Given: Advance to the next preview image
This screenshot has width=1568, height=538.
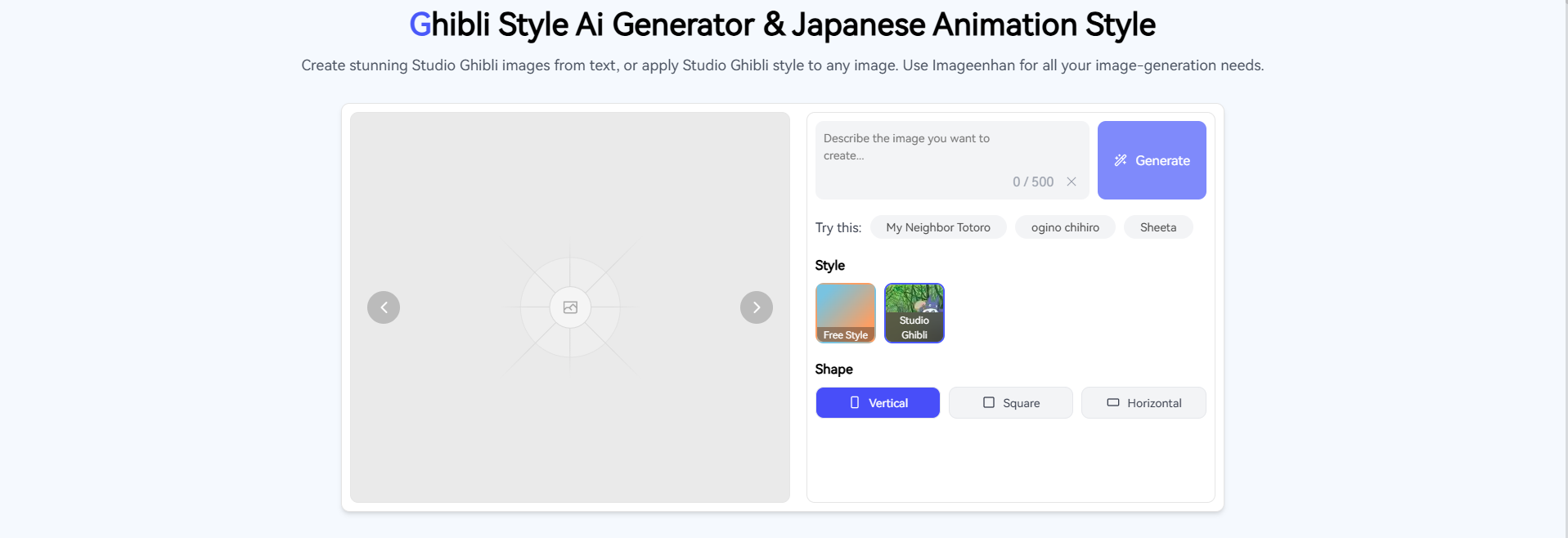Looking at the screenshot, I should [756, 307].
